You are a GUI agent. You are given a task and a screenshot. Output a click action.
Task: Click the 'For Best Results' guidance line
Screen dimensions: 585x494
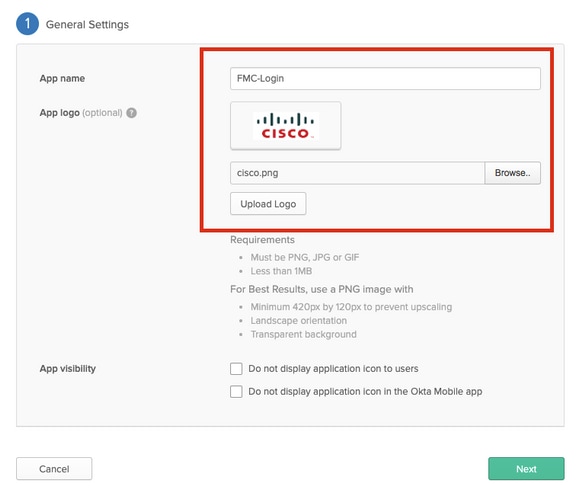click(x=322, y=289)
